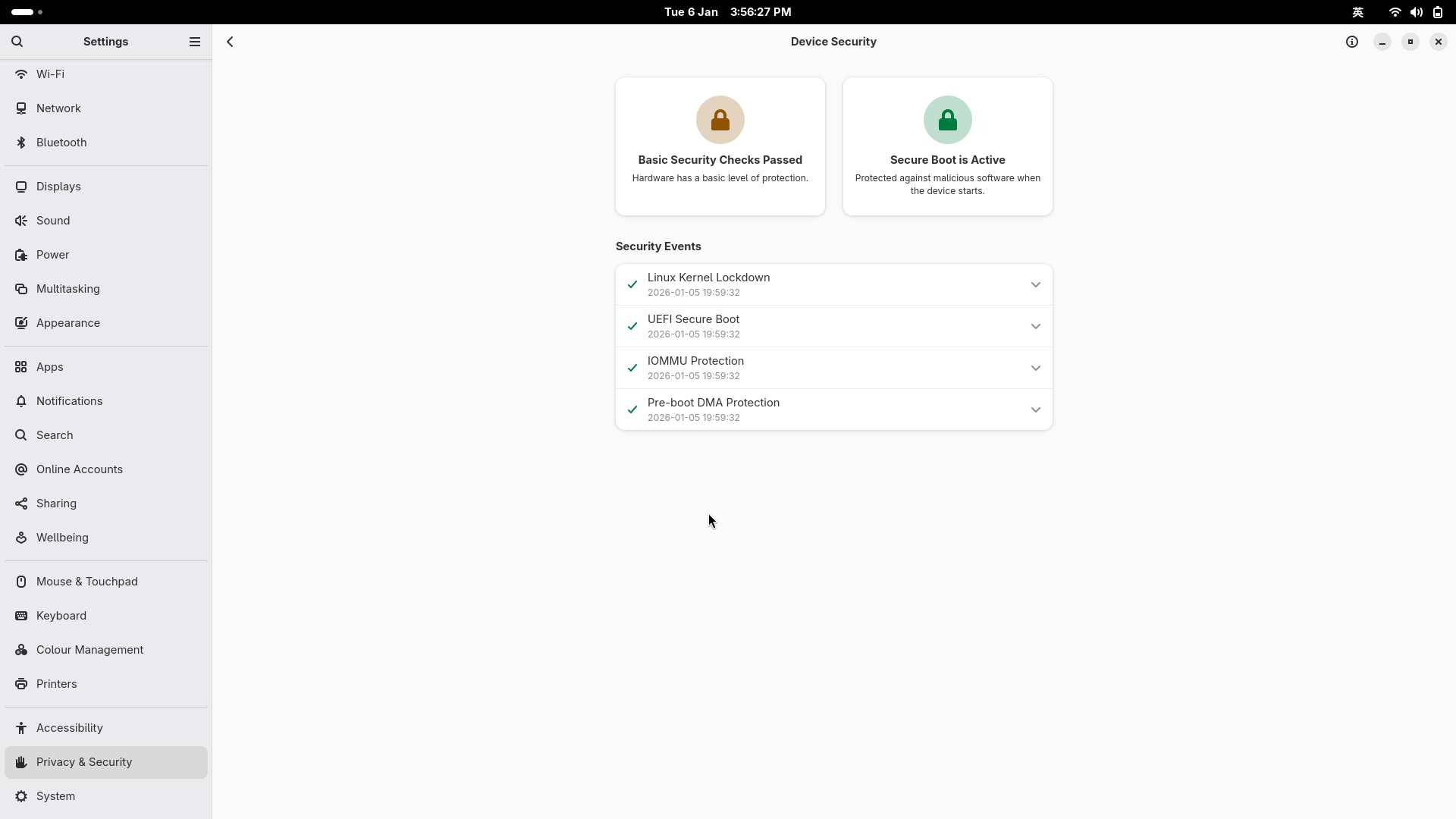Expand the Linux Kernel Lockdown event
The height and width of the screenshot is (819, 1456).
(1035, 284)
